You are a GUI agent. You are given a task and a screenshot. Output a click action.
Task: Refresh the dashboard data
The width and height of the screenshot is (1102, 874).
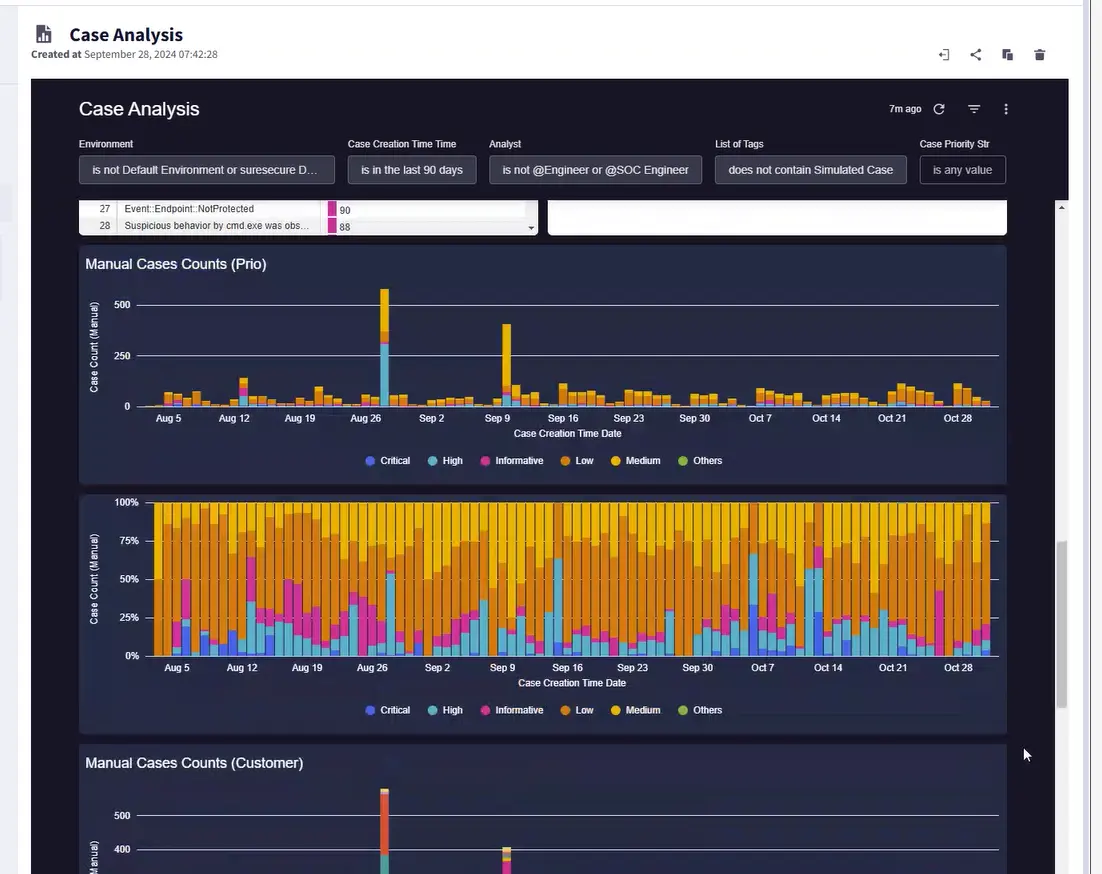coord(939,109)
